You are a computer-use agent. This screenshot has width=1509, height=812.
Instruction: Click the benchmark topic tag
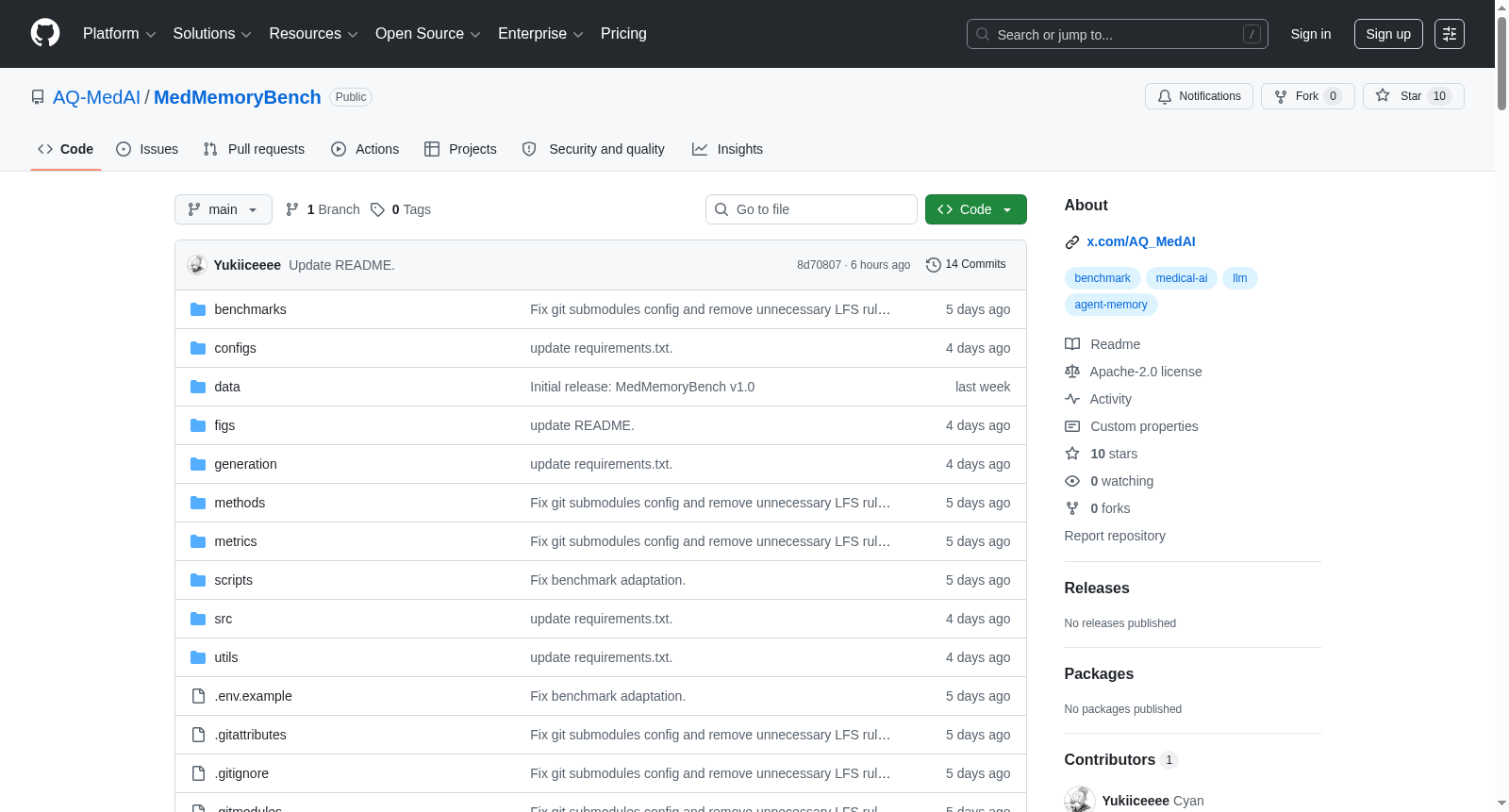(x=1103, y=278)
